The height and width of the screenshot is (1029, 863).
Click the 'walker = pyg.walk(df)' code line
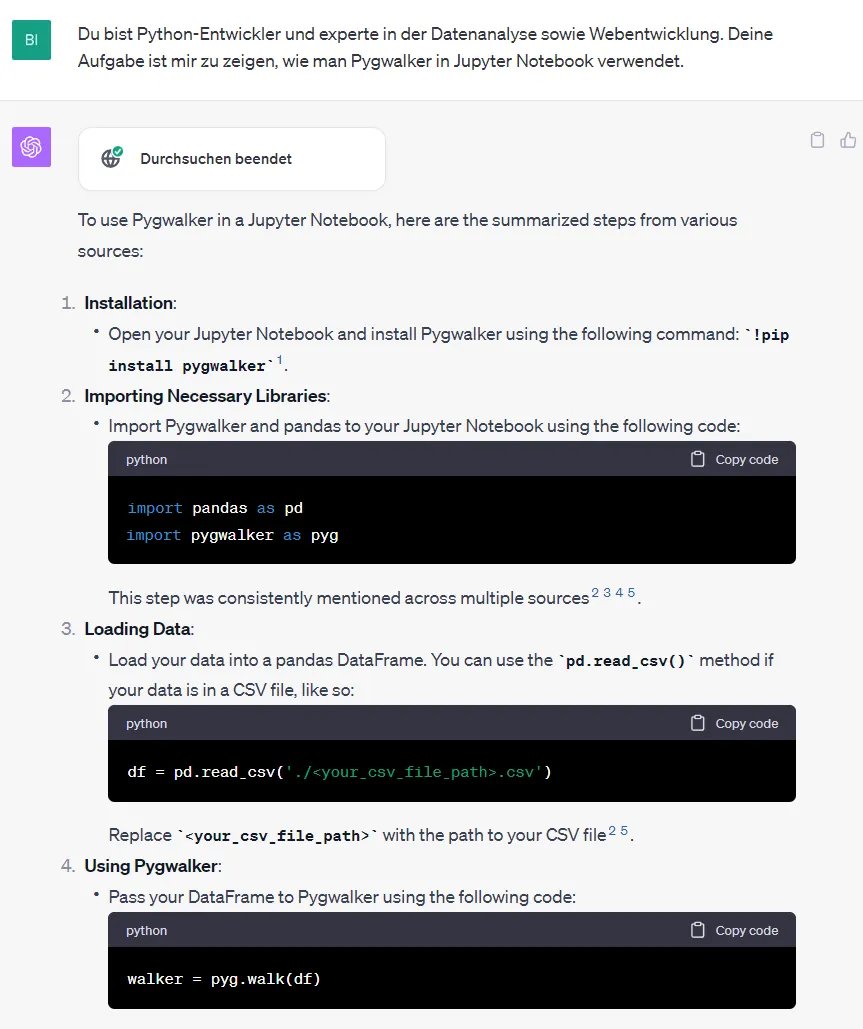(x=224, y=979)
